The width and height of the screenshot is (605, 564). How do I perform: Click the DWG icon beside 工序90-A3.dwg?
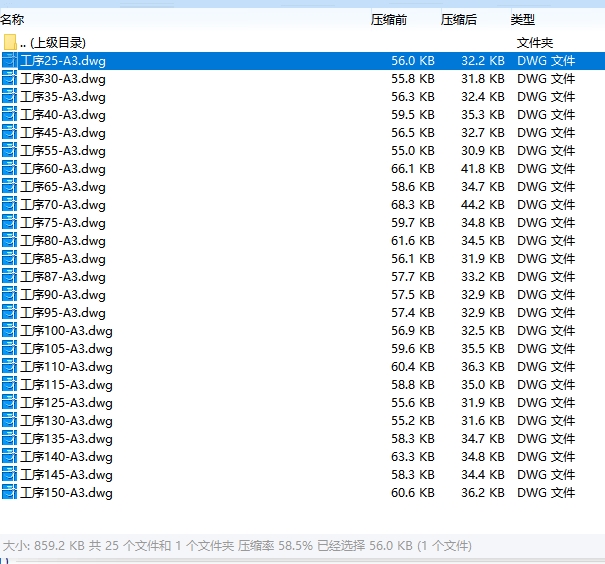[10, 295]
